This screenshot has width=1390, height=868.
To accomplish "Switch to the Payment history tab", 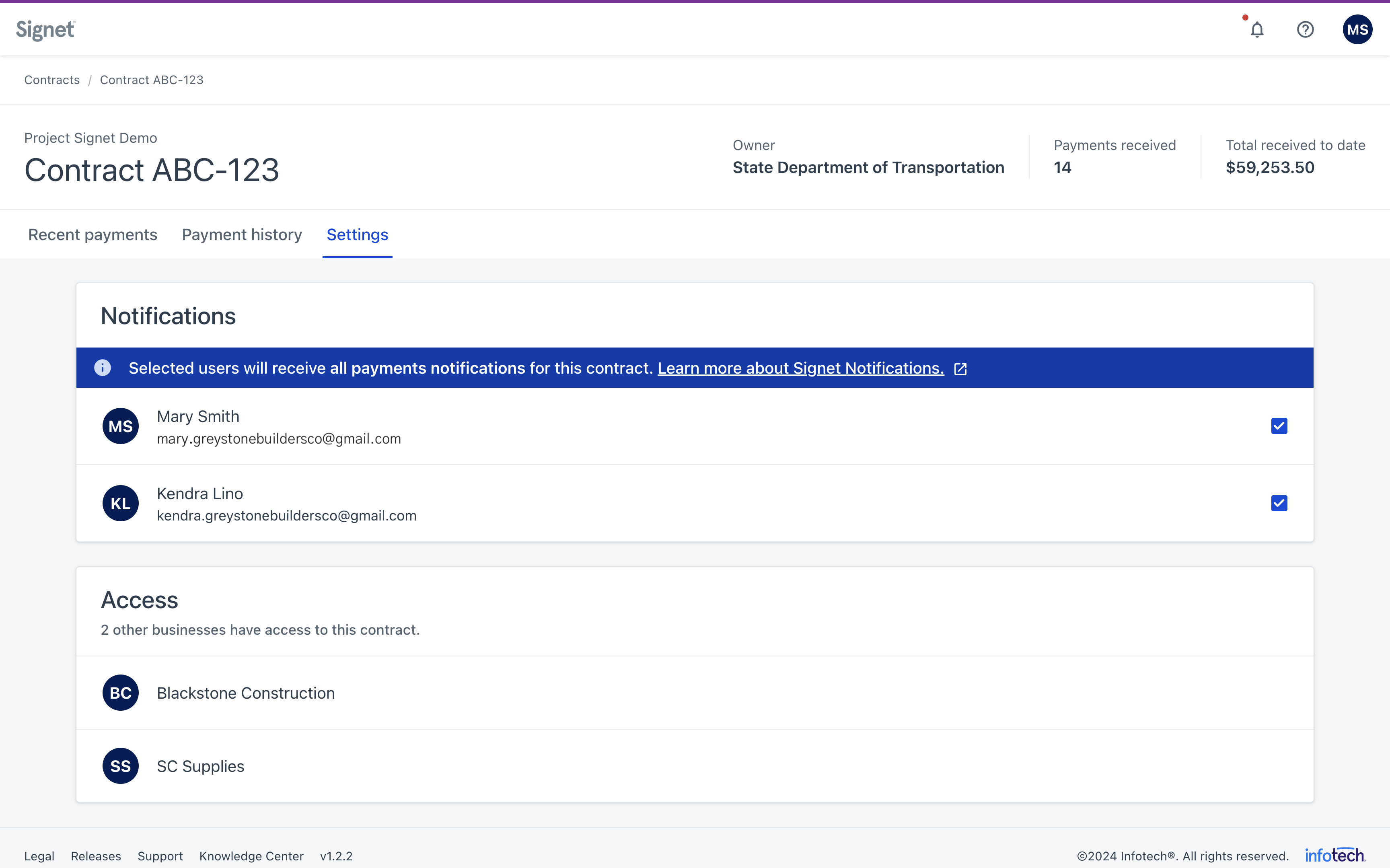I will tap(242, 234).
